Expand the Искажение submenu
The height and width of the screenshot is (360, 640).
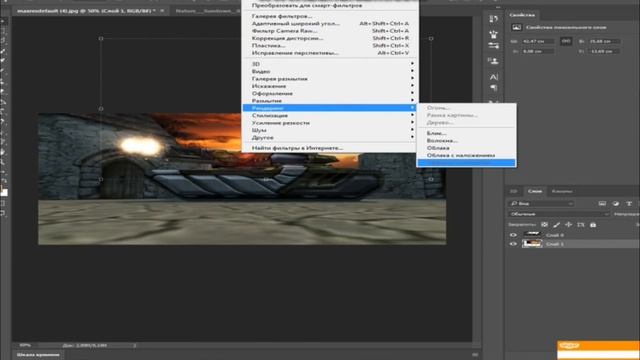330,86
